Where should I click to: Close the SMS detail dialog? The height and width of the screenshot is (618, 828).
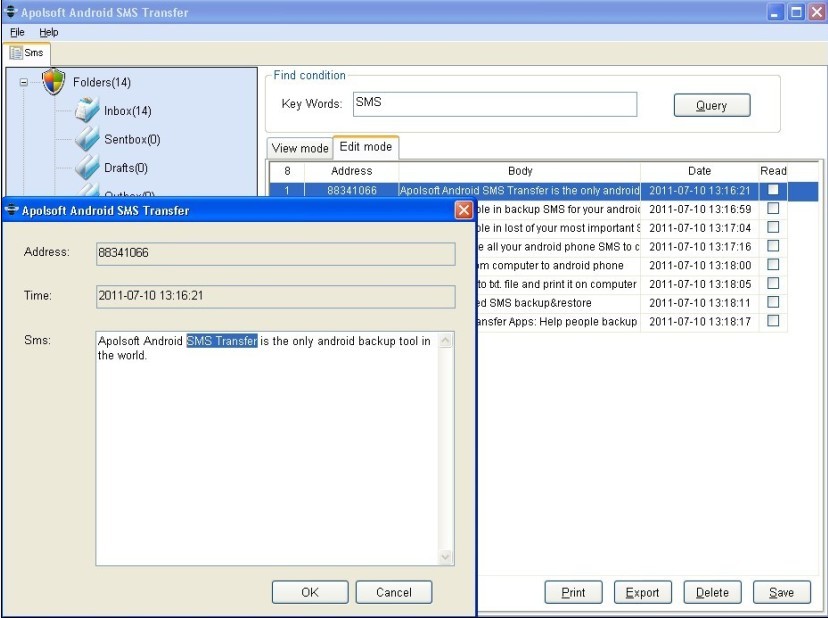[464, 210]
